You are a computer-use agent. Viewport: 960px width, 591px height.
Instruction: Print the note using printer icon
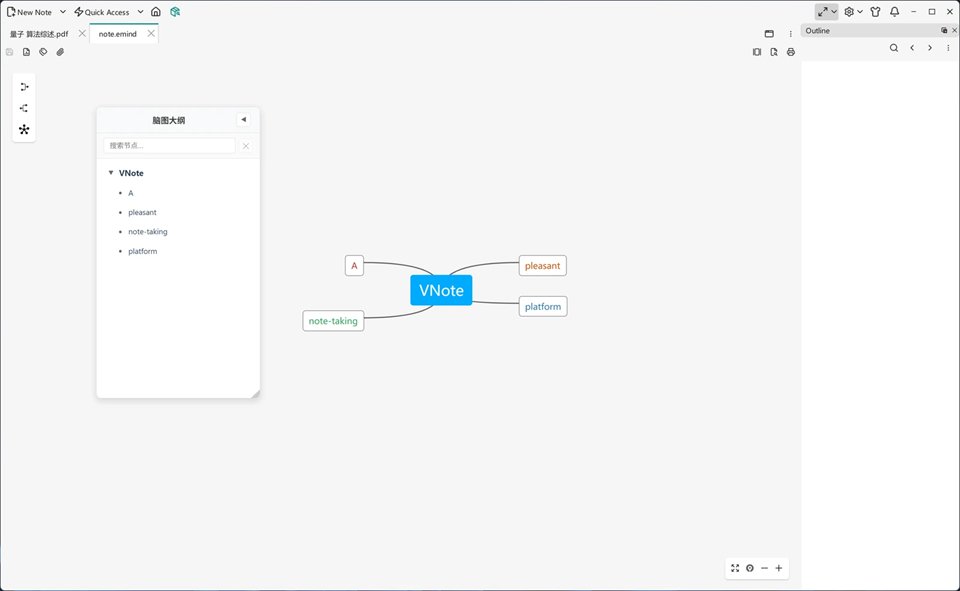click(x=791, y=52)
